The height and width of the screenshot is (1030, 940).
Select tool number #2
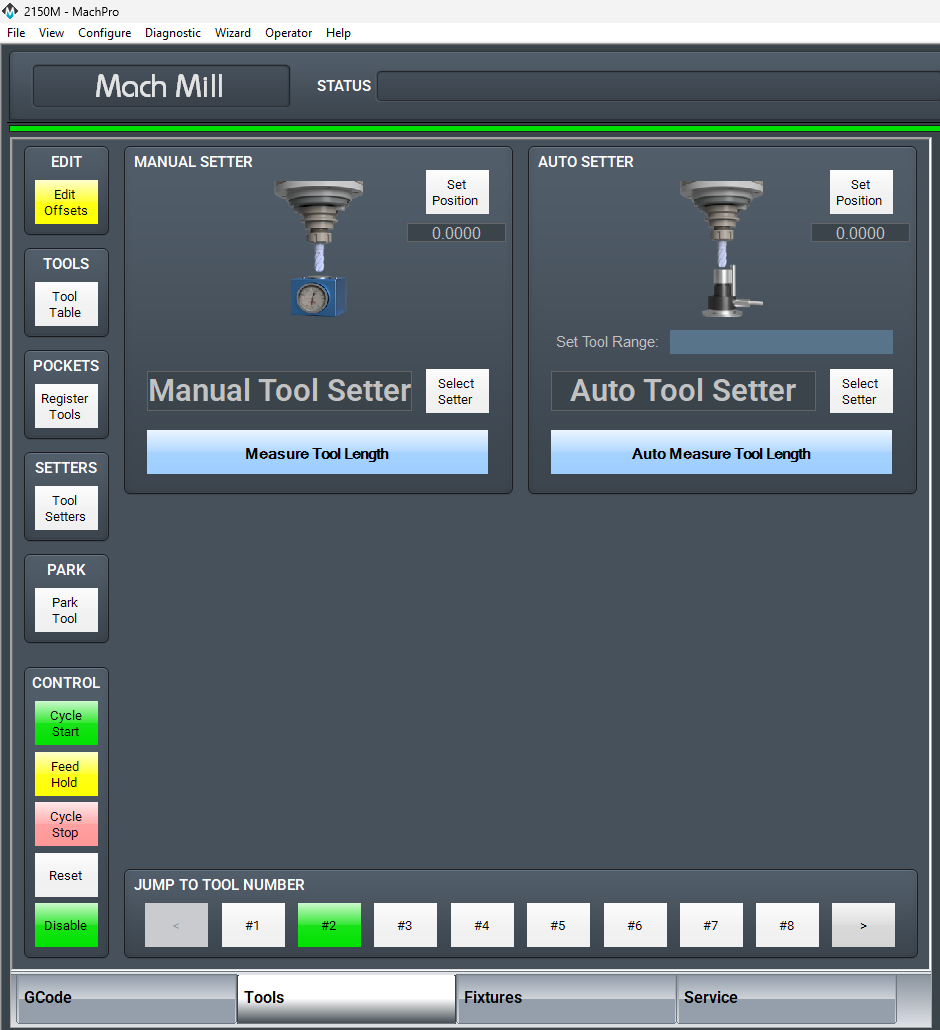coord(329,925)
